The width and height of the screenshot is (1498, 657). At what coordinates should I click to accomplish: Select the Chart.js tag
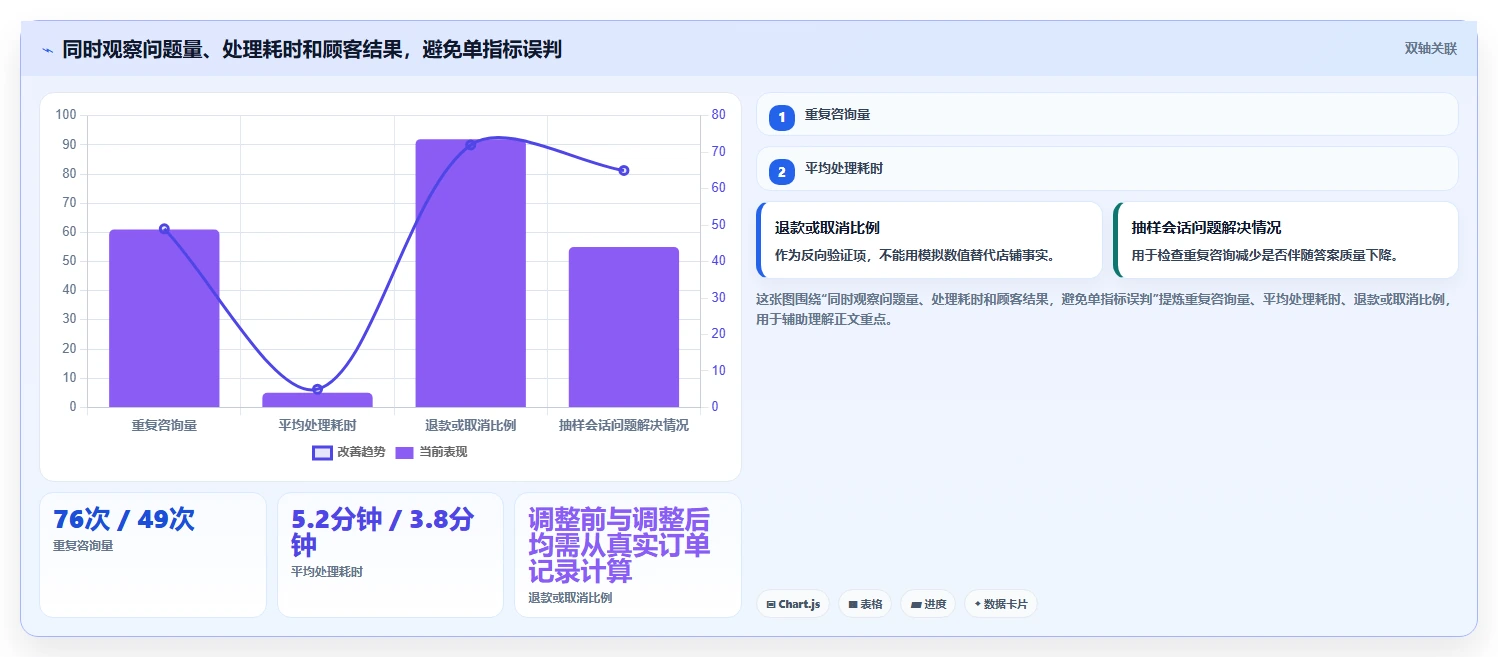793,604
